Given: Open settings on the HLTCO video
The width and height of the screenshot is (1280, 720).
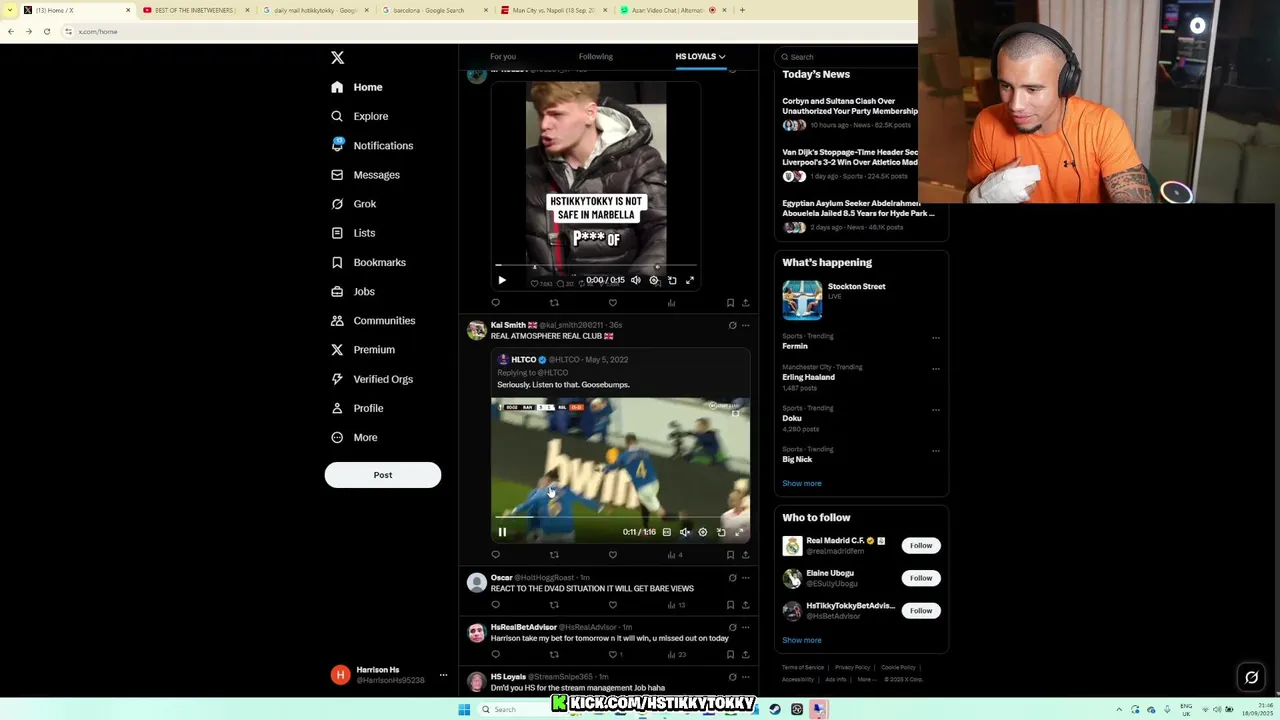Looking at the screenshot, I should [x=703, y=532].
